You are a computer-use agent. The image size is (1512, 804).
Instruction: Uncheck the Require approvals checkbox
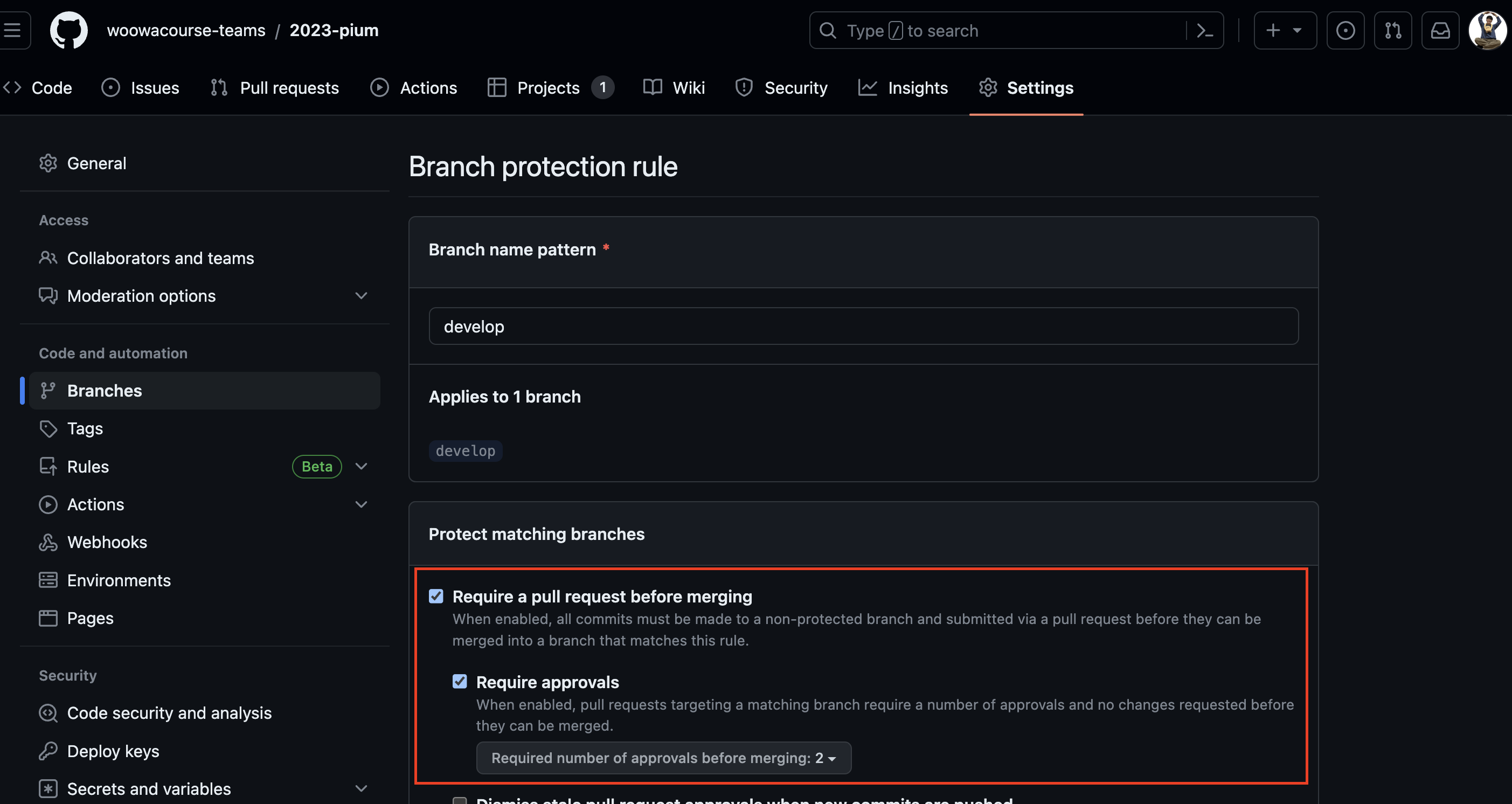tap(460, 681)
